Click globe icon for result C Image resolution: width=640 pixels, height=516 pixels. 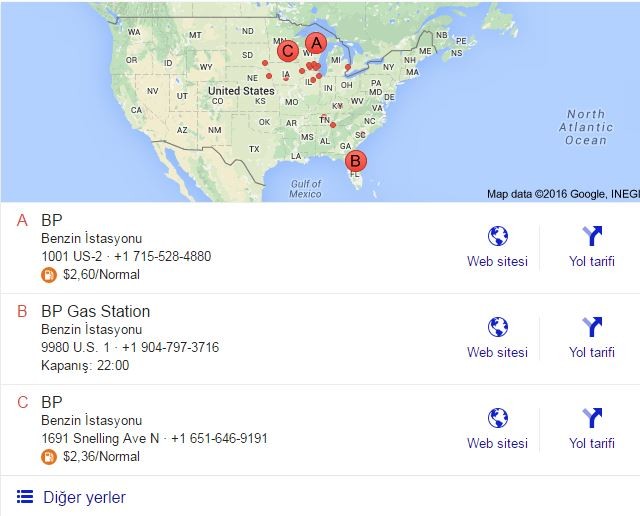click(498, 418)
